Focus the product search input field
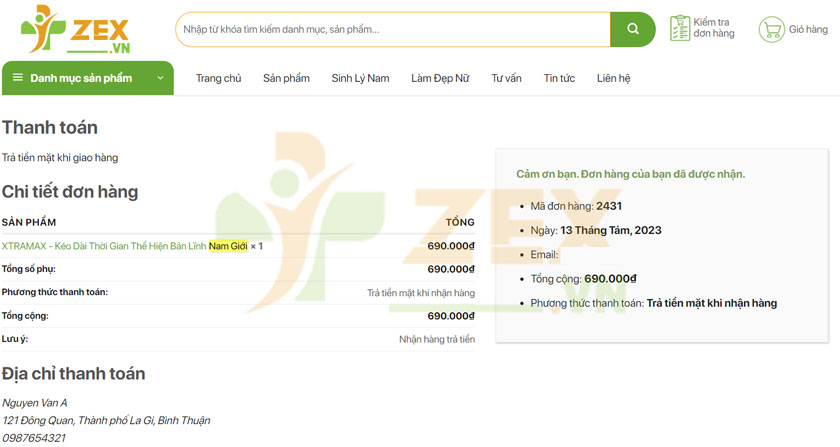840x447 pixels. [392, 29]
